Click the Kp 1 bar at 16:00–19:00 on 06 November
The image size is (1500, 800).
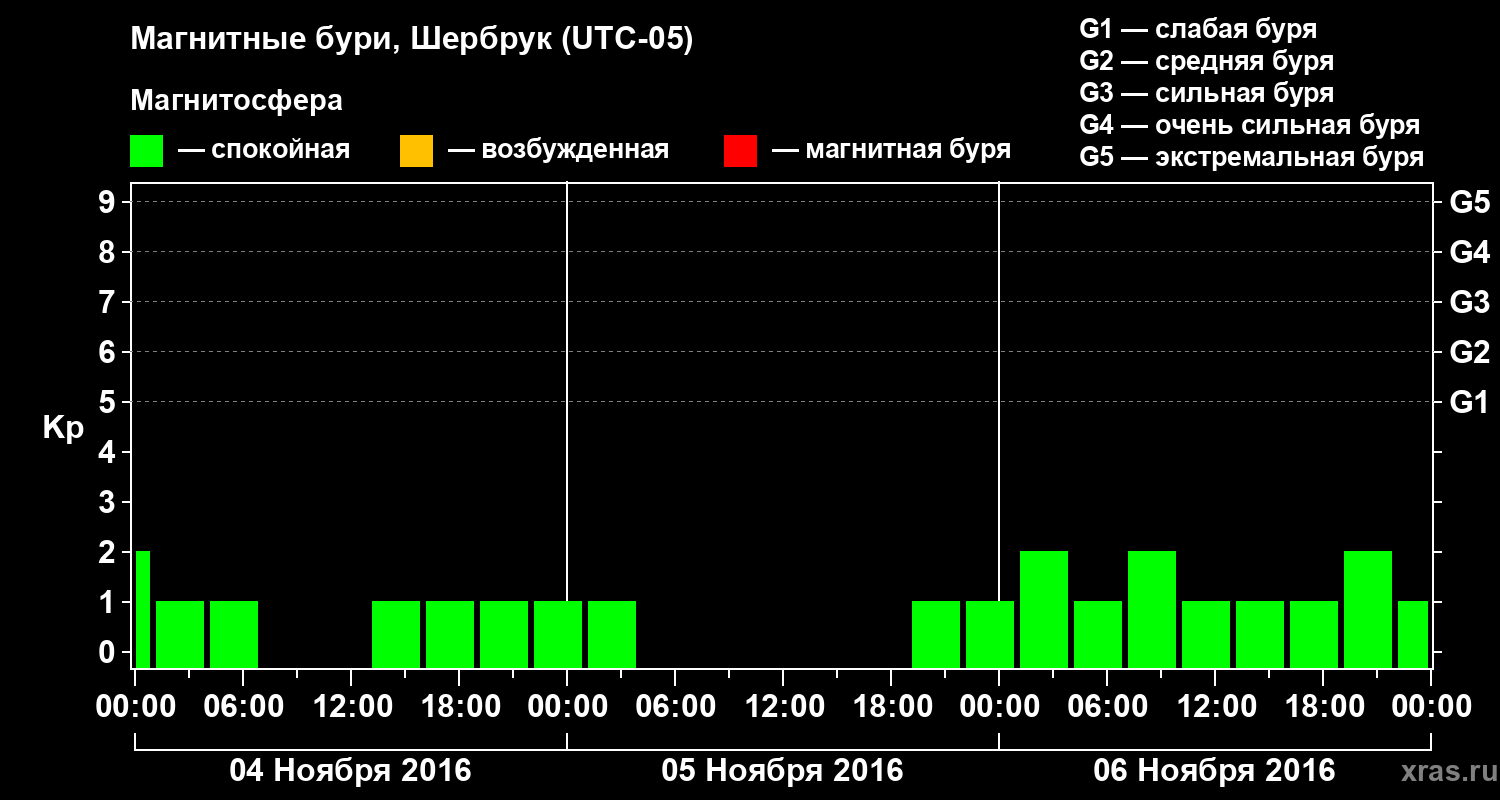click(1314, 634)
